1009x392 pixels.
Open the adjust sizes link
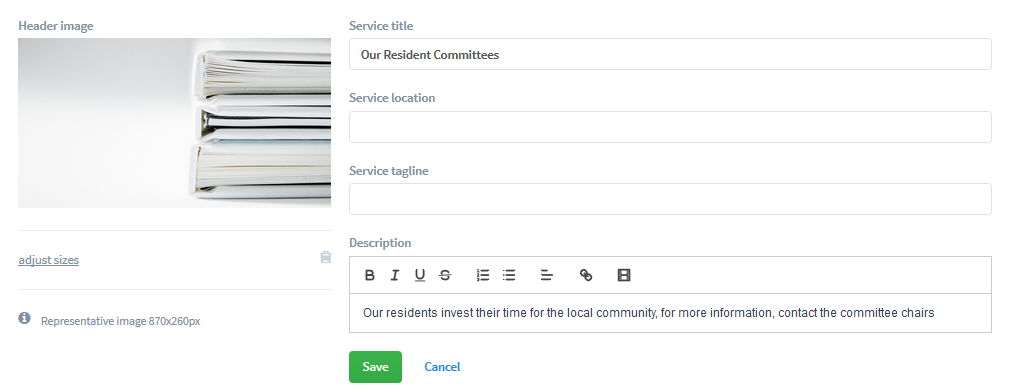click(x=49, y=260)
